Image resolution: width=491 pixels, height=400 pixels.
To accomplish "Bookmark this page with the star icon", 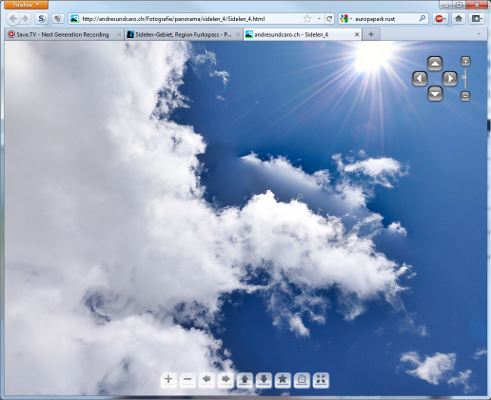I will tap(307, 19).
